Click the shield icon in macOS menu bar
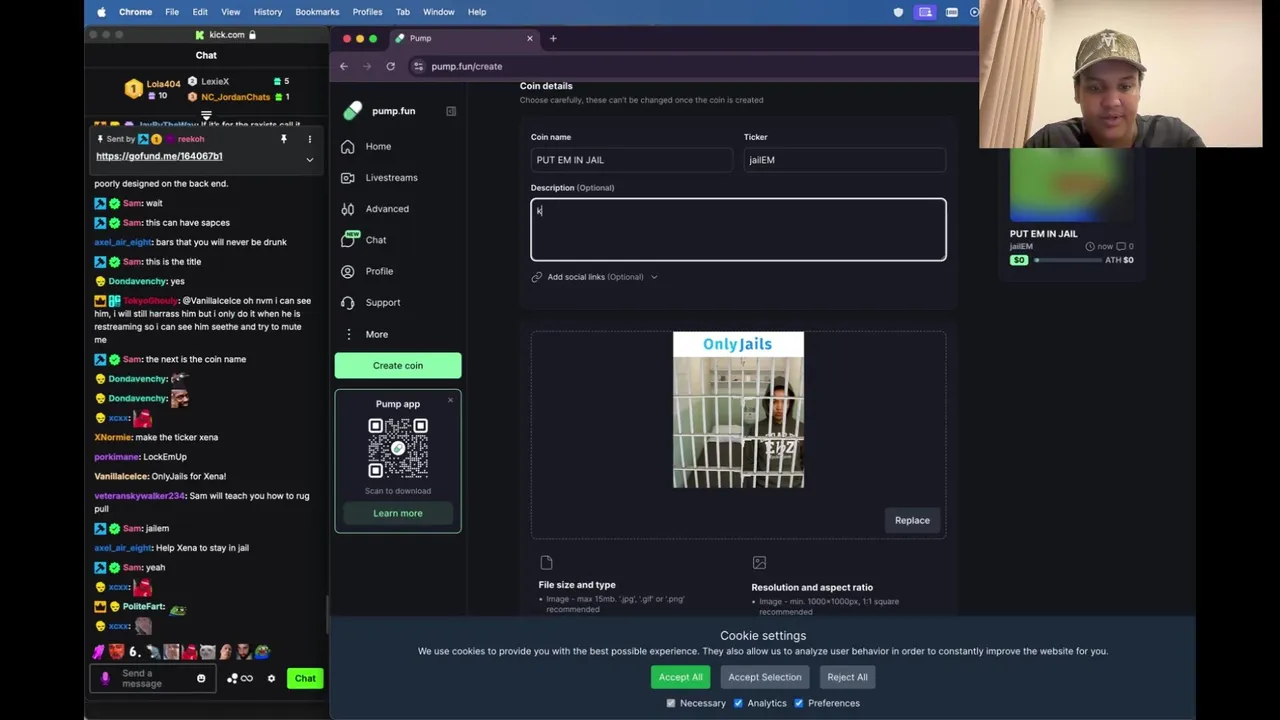 (898, 12)
